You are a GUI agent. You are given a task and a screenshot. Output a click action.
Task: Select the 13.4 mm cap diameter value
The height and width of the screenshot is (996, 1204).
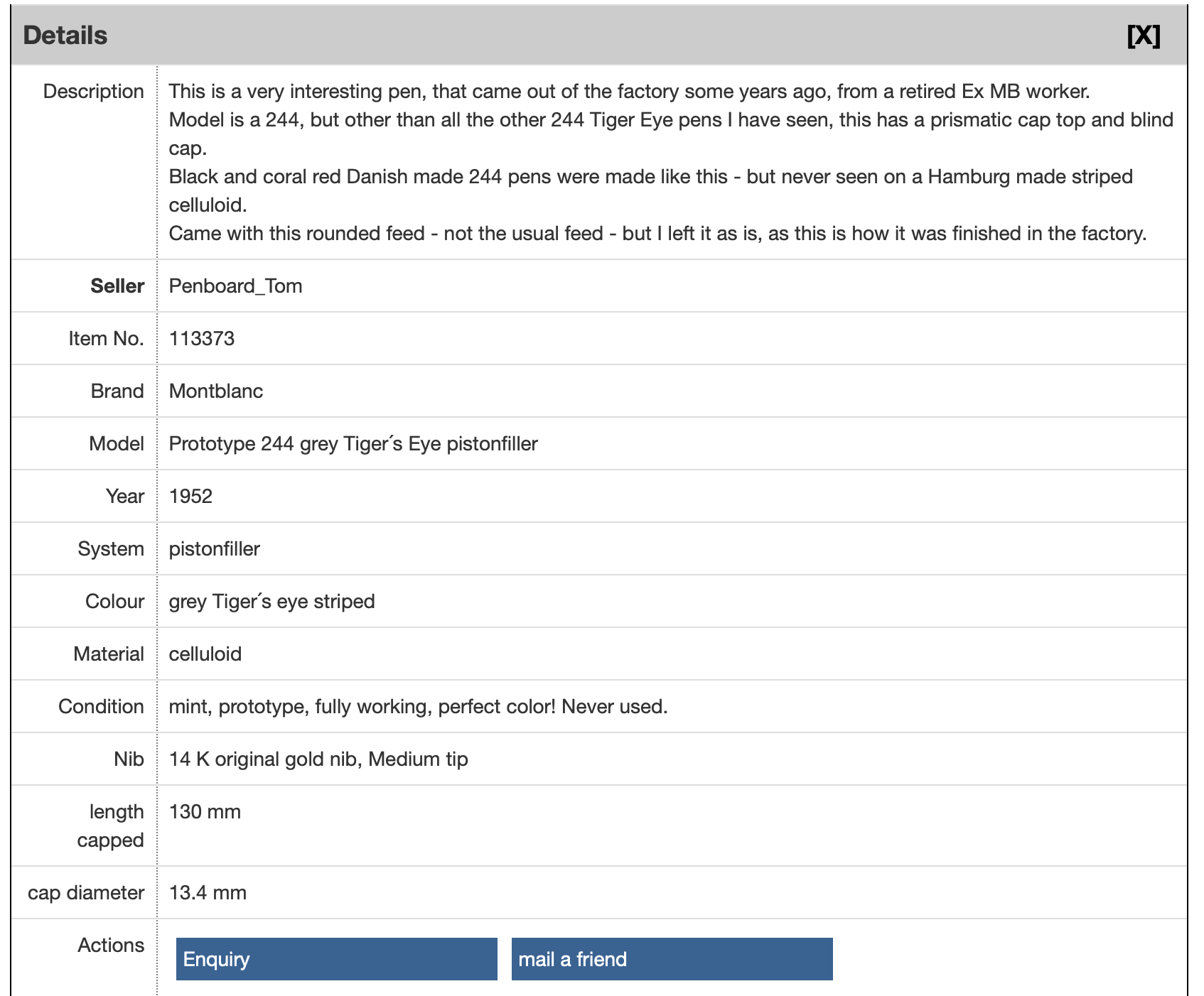click(x=208, y=892)
